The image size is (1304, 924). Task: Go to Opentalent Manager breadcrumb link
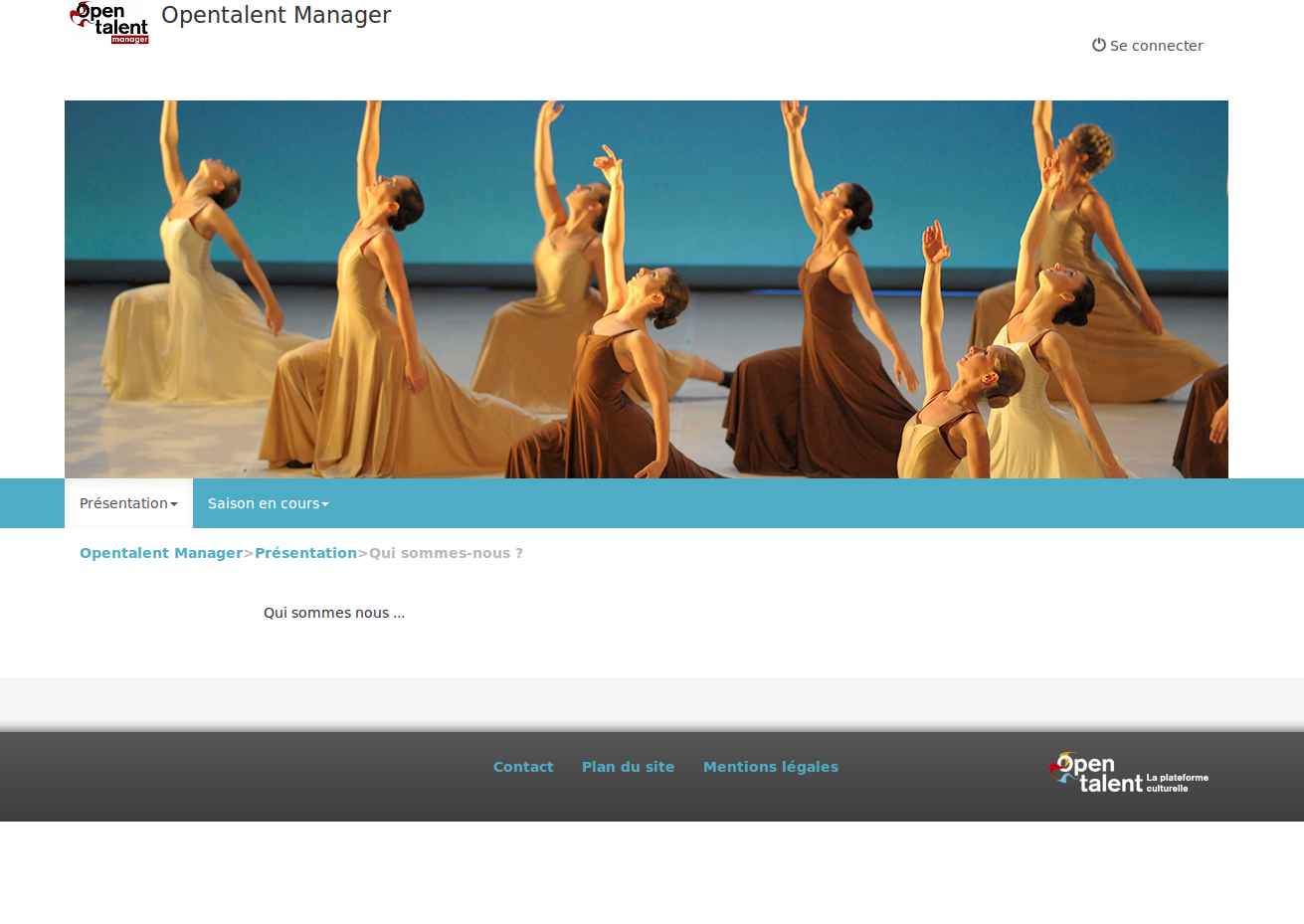(x=161, y=553)
